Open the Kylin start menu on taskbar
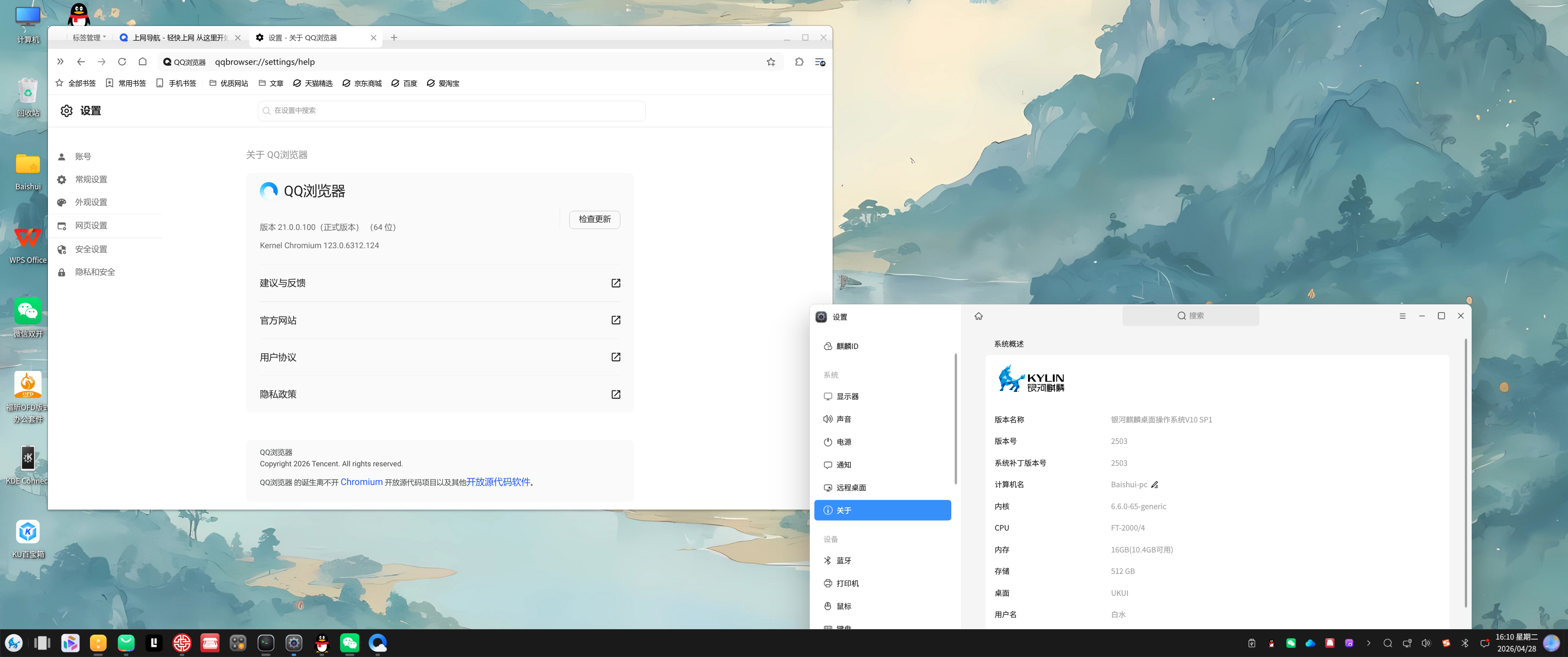Viewport: 1568px width, 657px height. (x=14, y=643)
